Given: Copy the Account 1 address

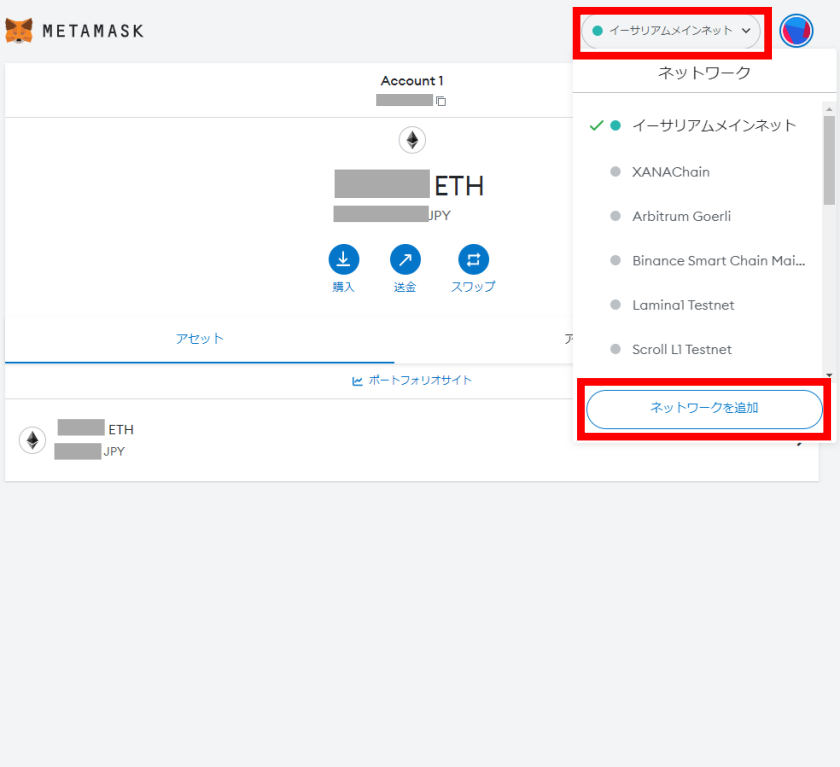Looking at the screenshot, I should click(441, 101).
